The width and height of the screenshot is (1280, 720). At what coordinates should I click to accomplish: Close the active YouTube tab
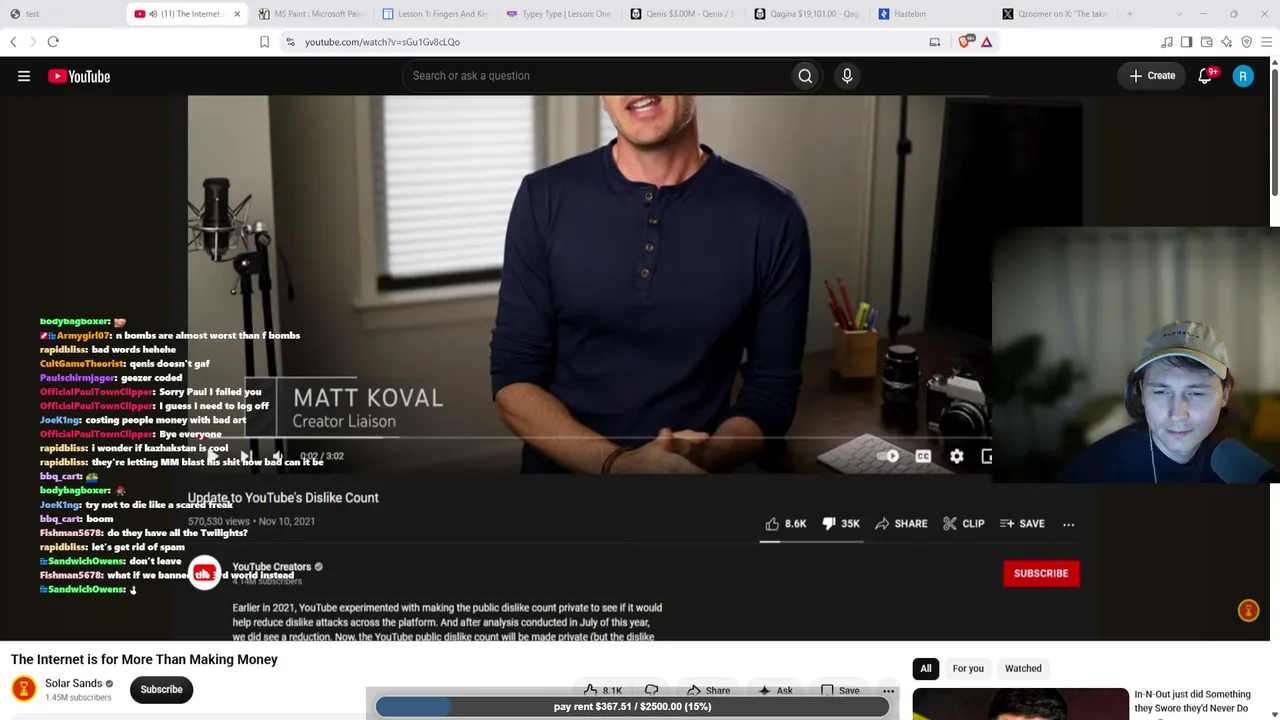[237, 14]
